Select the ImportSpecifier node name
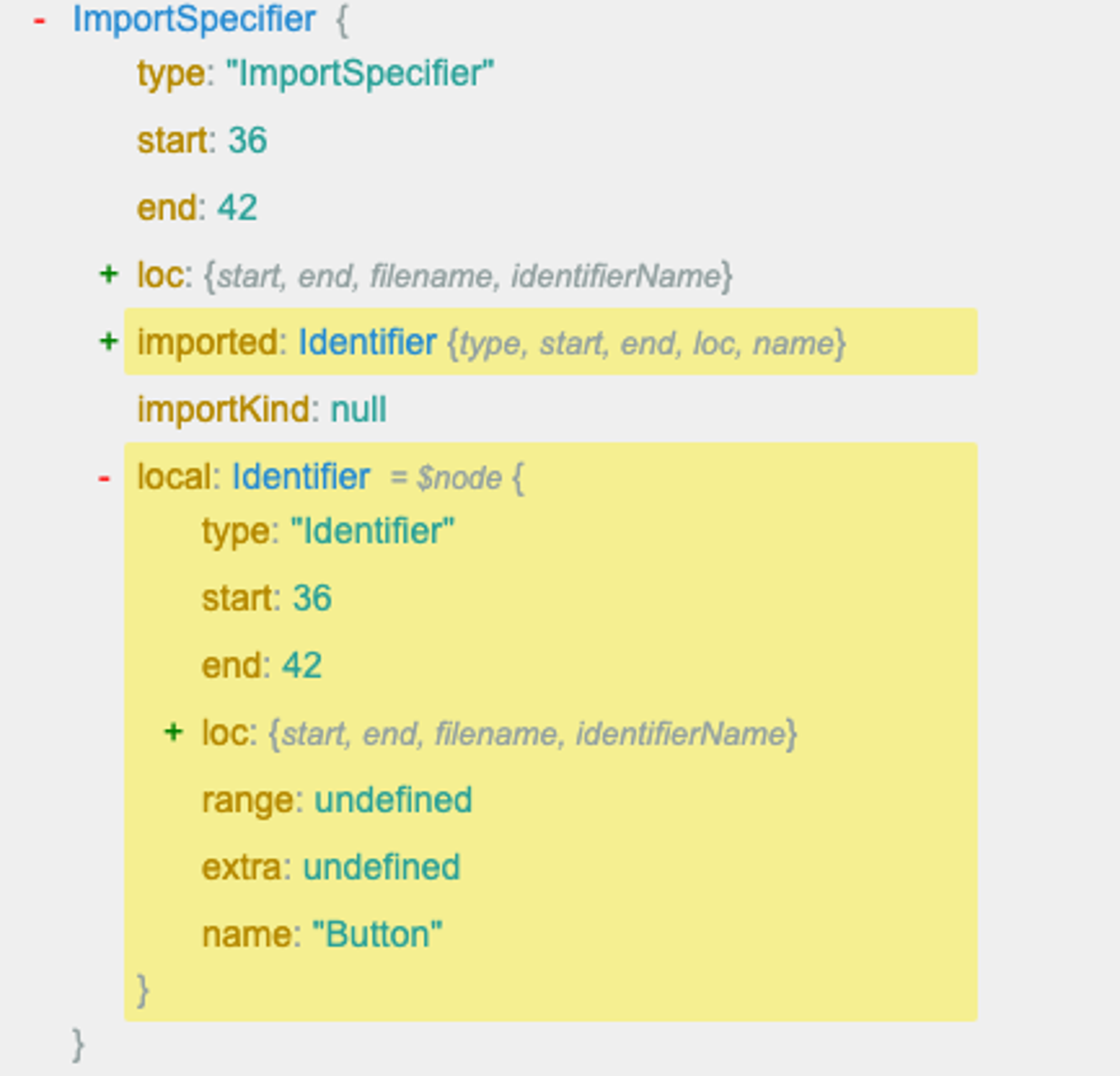The image size is (1120, 1076). pos(194,20)
